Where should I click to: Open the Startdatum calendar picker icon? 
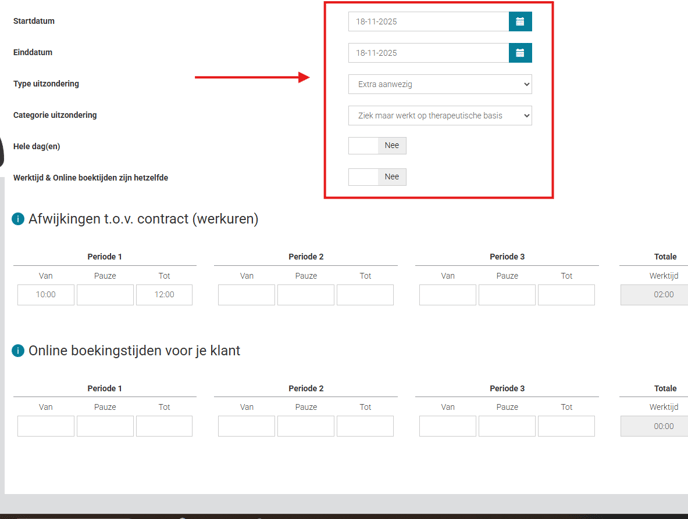click(520, 21)
